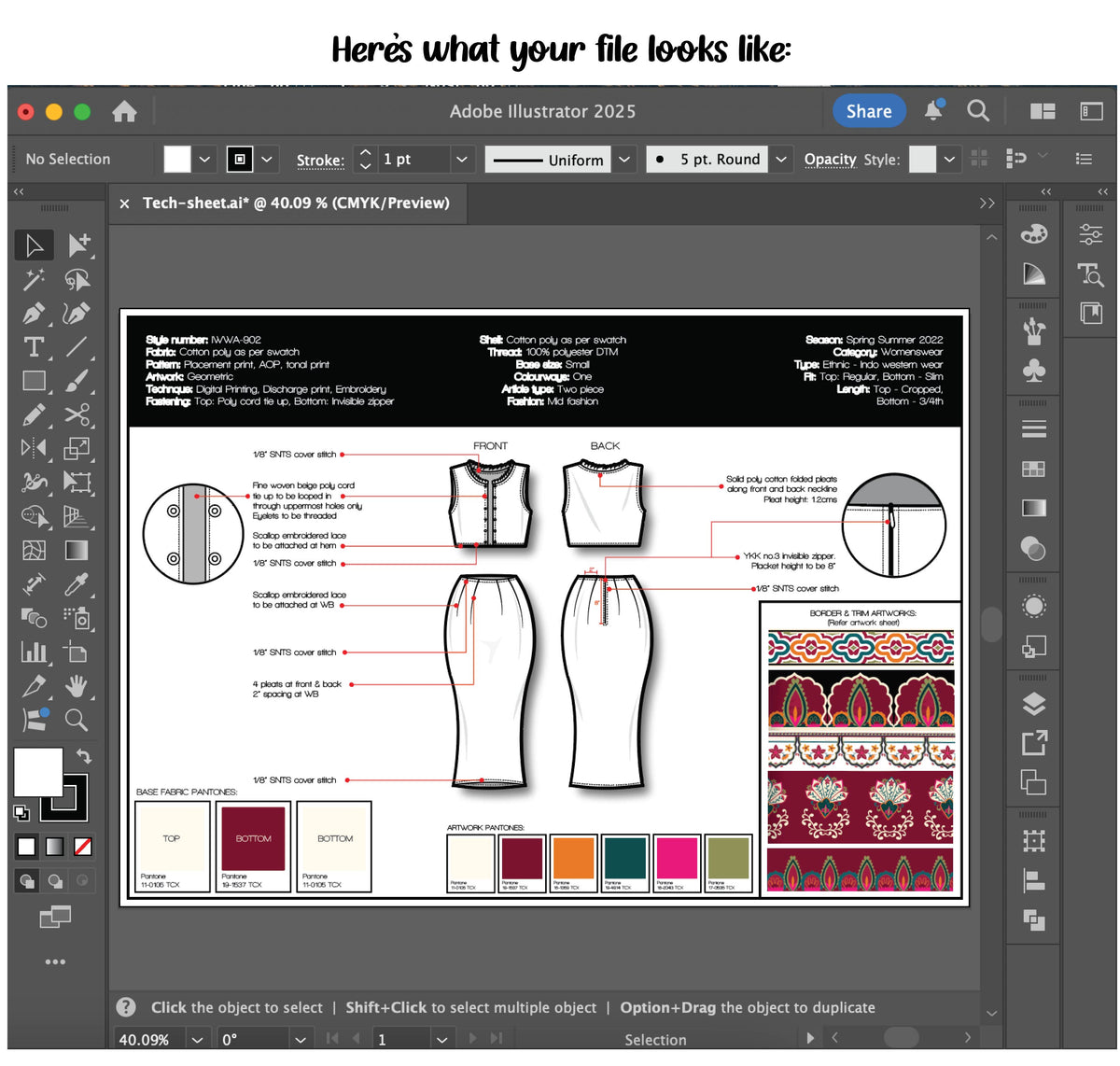
Task: Select the Direct Selection tool
Action: pyautogui.click(x=78, y=245)
